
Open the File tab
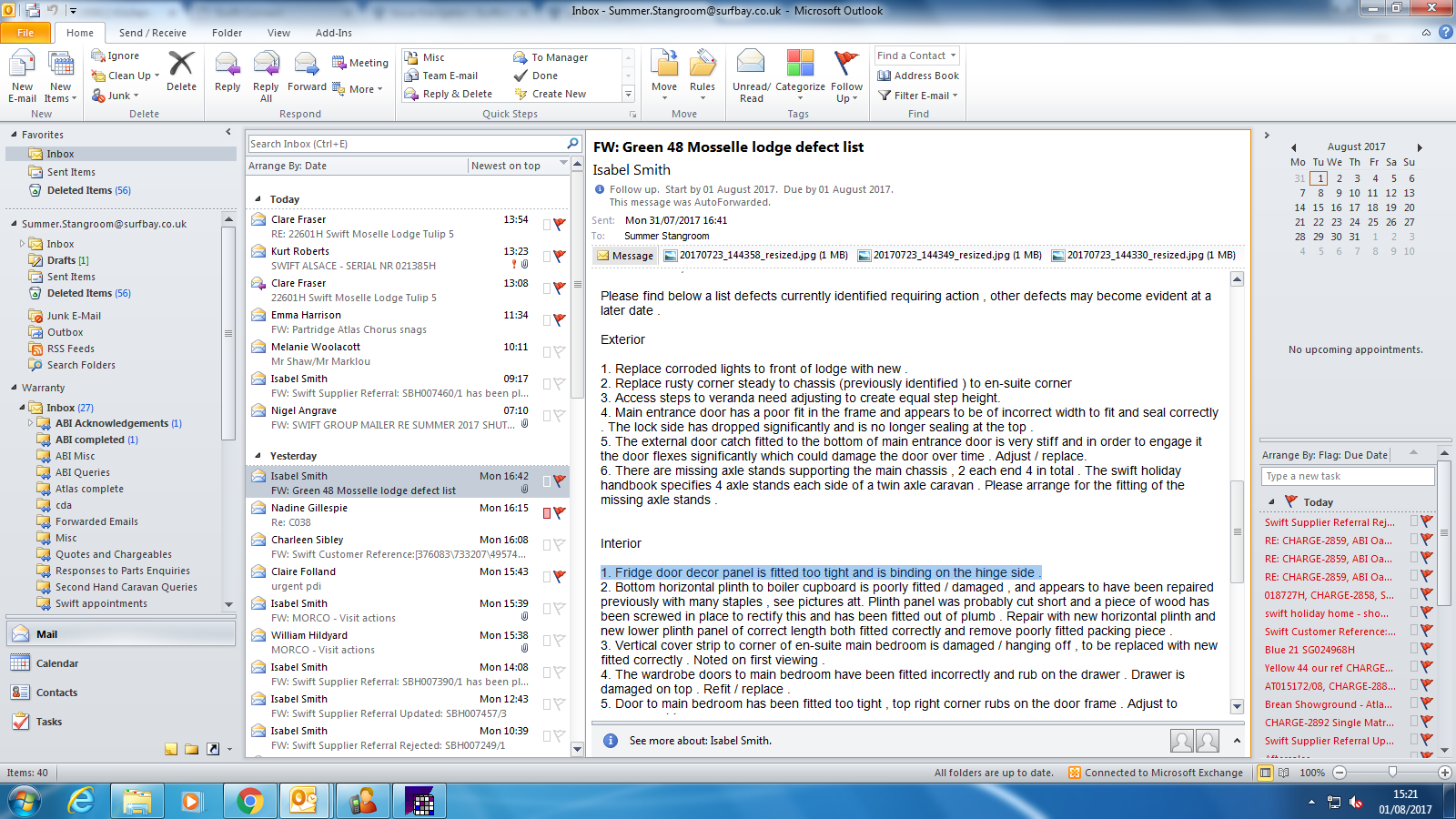(25, 33)
